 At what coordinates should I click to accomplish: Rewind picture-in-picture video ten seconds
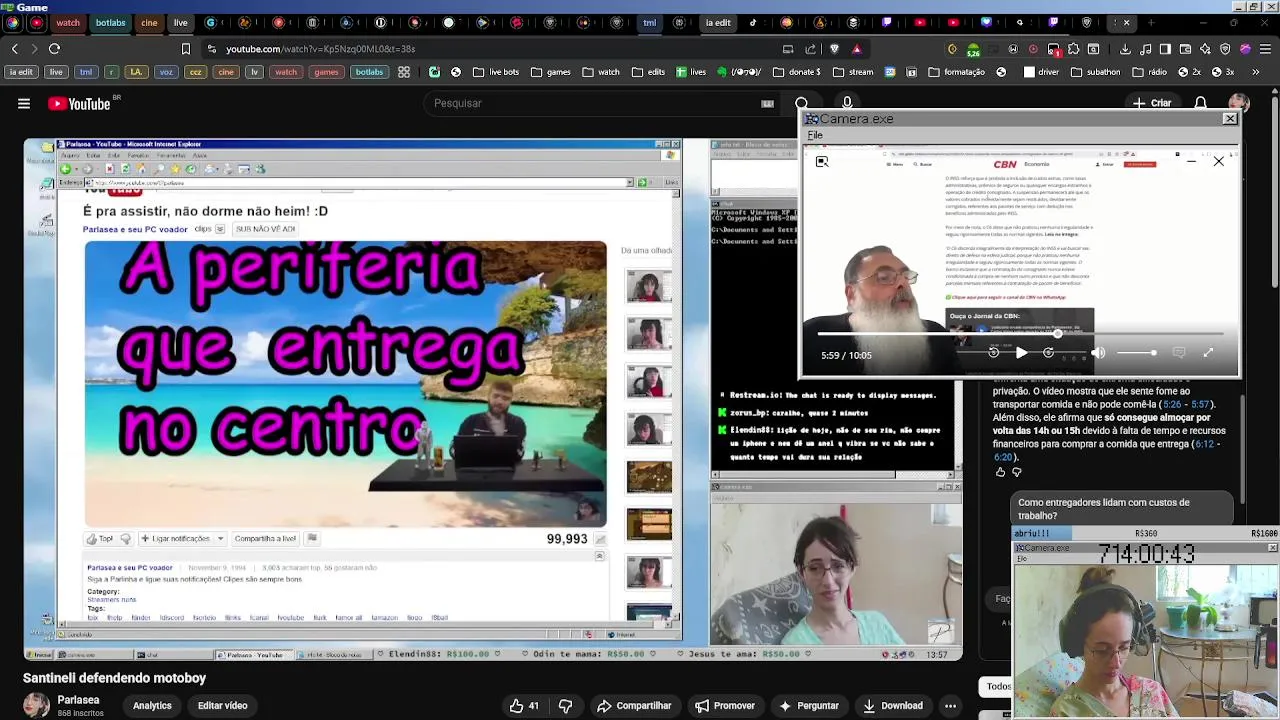pos(993,353)
